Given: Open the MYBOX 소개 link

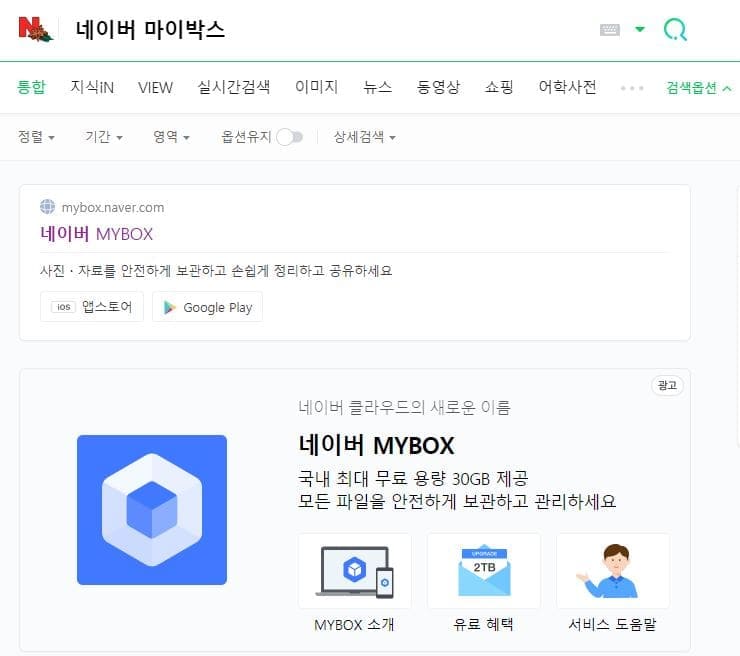Looking at the screenshot, I should [354, 625].
